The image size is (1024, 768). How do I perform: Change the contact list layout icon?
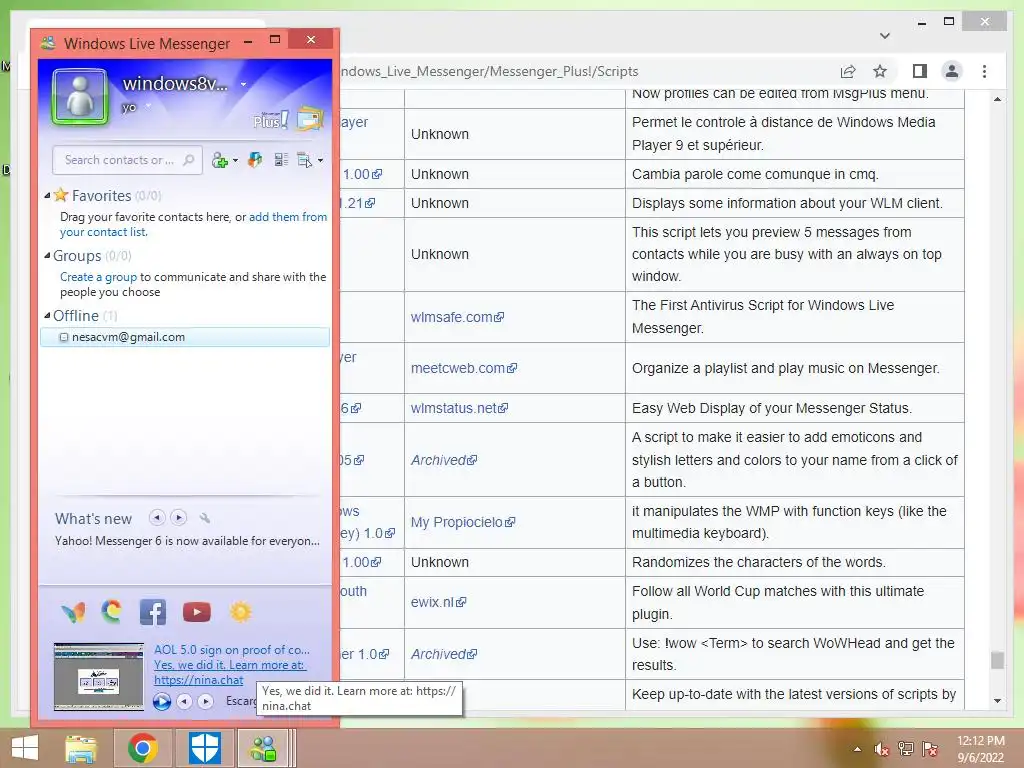click(281, 159)
